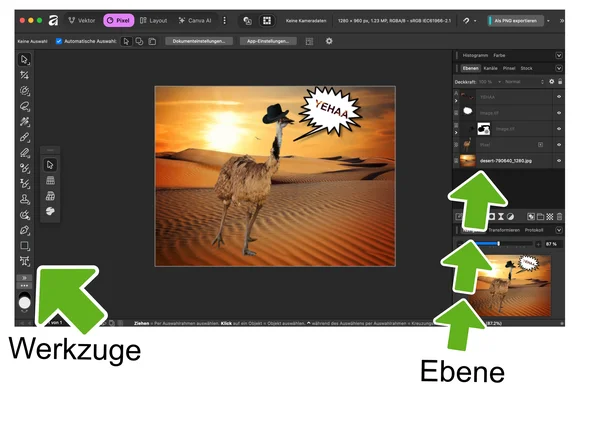Image resolution: width=600 pixels, height=424 pixels.
Task: Click the Clone Stamp tool
Action: (25, 199)
